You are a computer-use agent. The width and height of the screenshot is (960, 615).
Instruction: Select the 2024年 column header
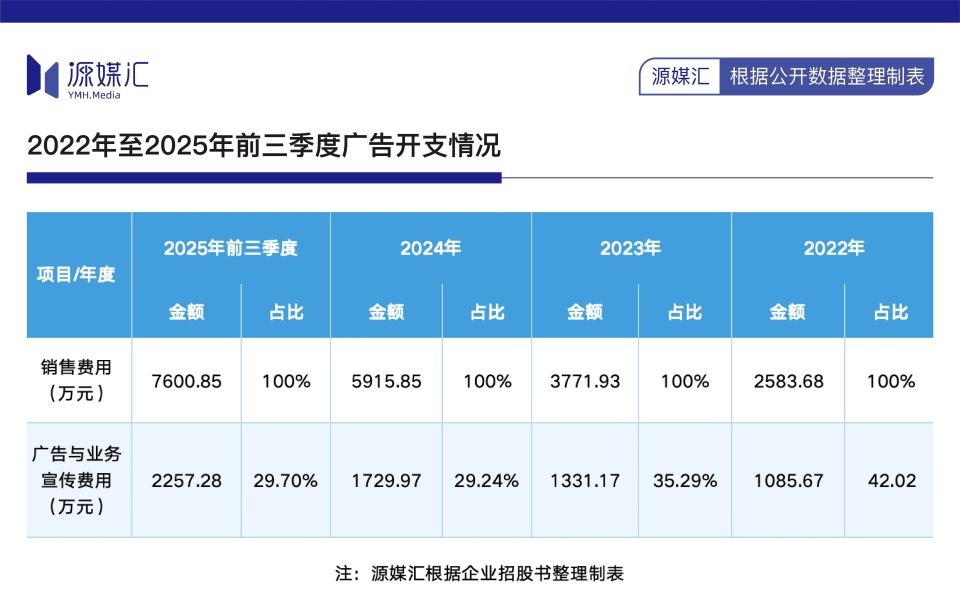[x=430, y=248]
